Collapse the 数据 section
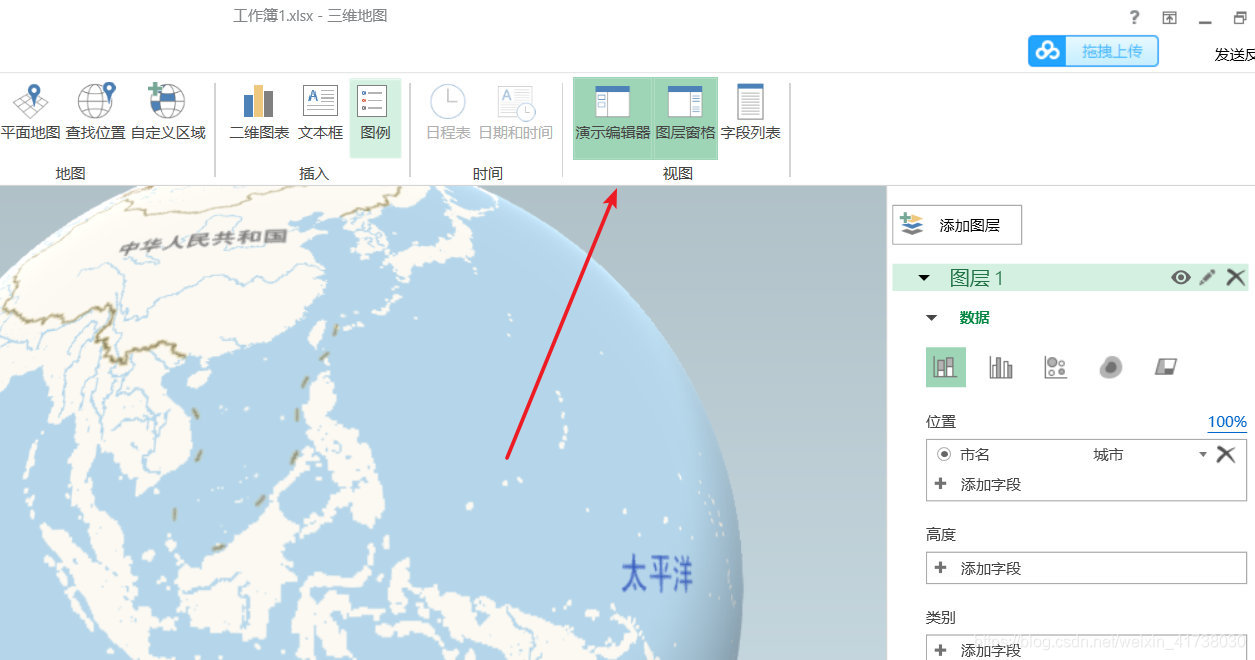 (932, 318)
